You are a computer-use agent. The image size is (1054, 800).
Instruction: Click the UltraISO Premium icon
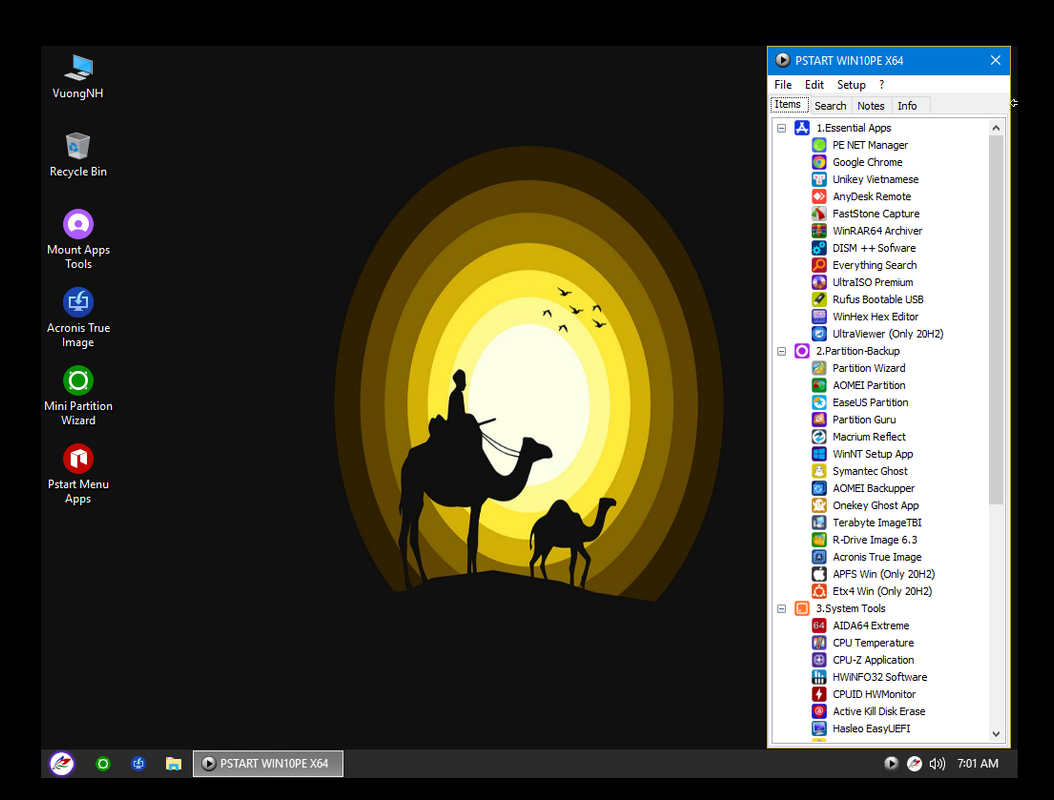(x=819, y=282)
